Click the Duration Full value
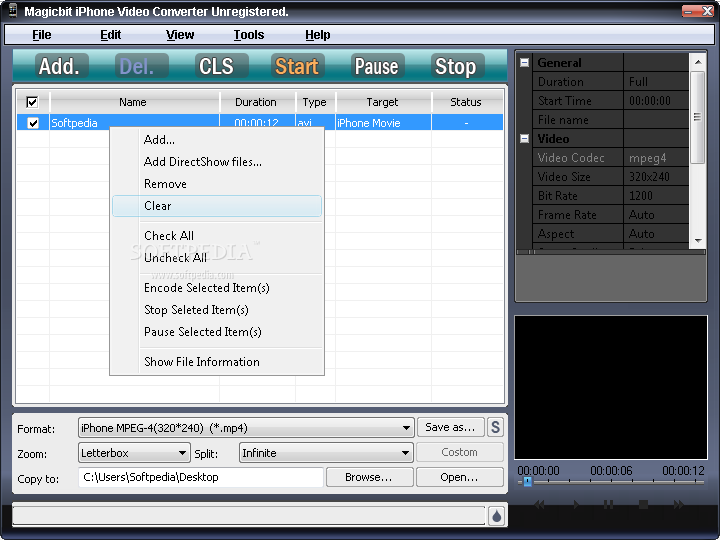This screenshot has width=720, height=540. (656, 82)
